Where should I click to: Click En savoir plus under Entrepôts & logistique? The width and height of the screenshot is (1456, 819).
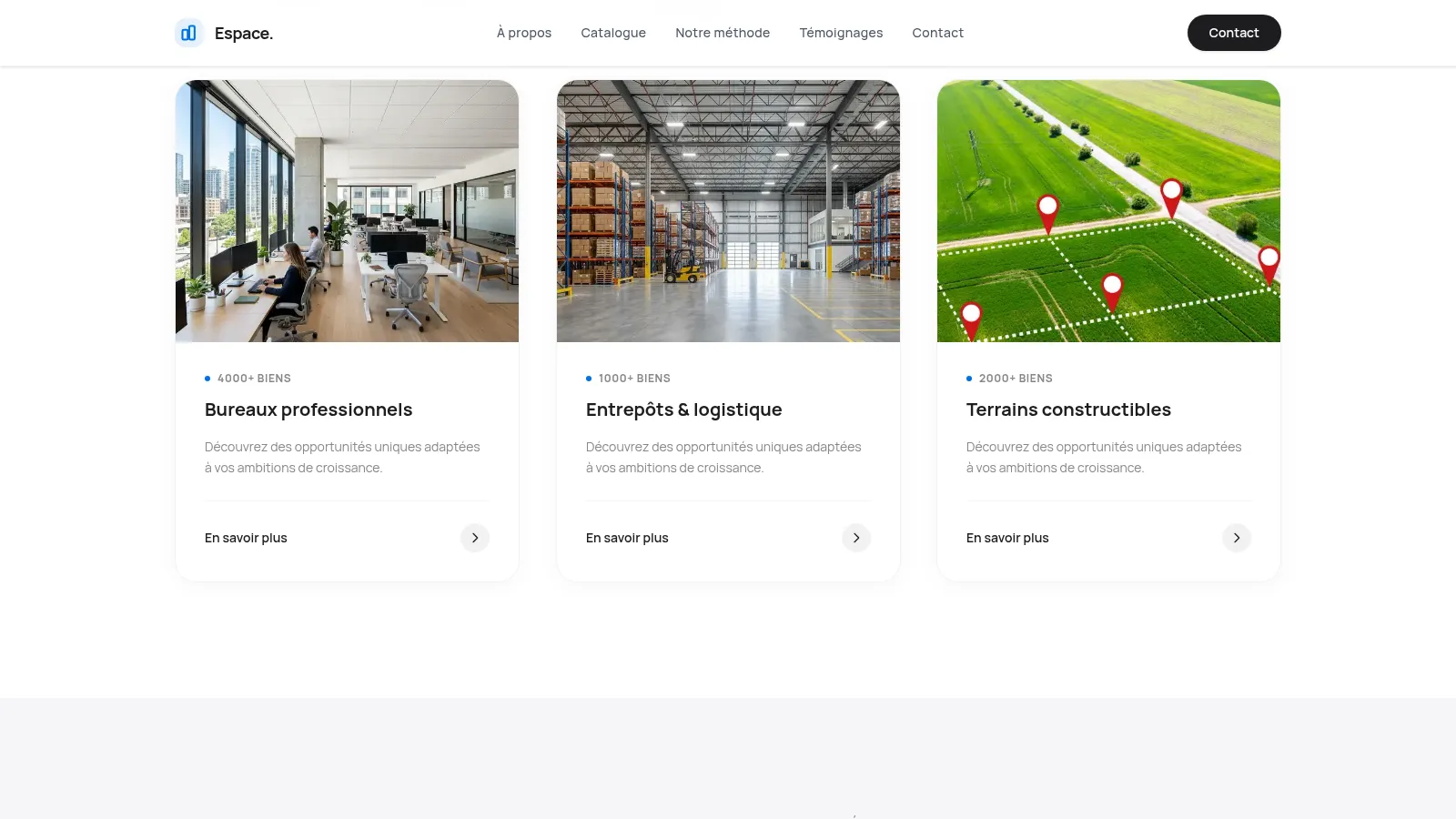coord(627,538)
